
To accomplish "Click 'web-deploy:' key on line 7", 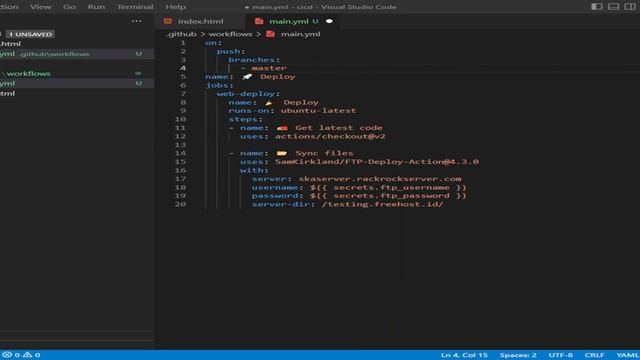I will [248, 94].
